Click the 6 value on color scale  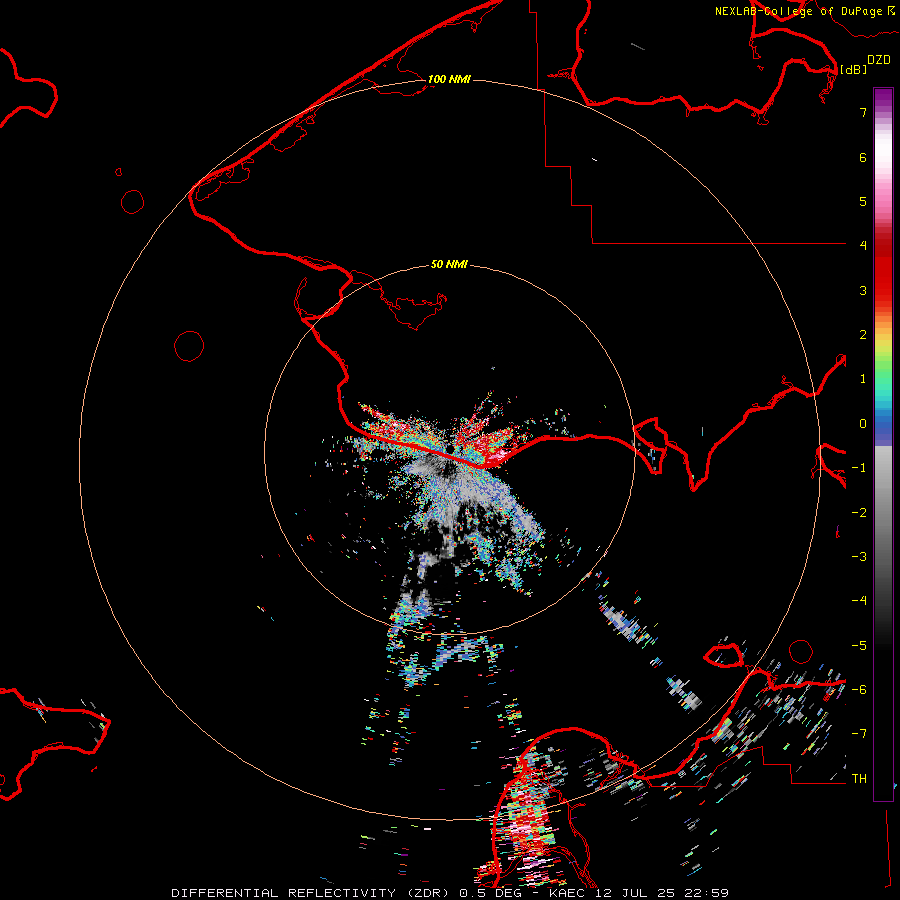point(863,158)
